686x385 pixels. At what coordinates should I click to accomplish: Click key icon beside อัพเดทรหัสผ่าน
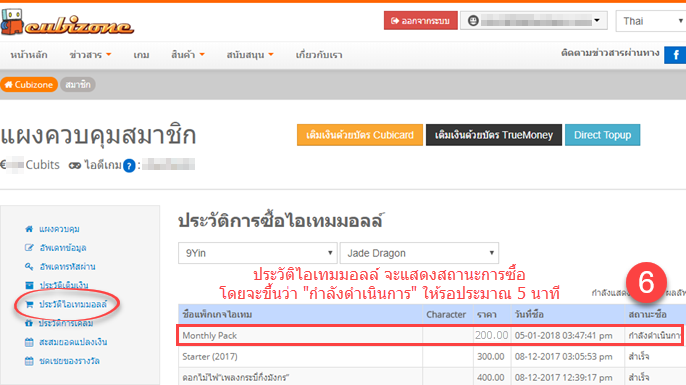click(x=29, y=266)
